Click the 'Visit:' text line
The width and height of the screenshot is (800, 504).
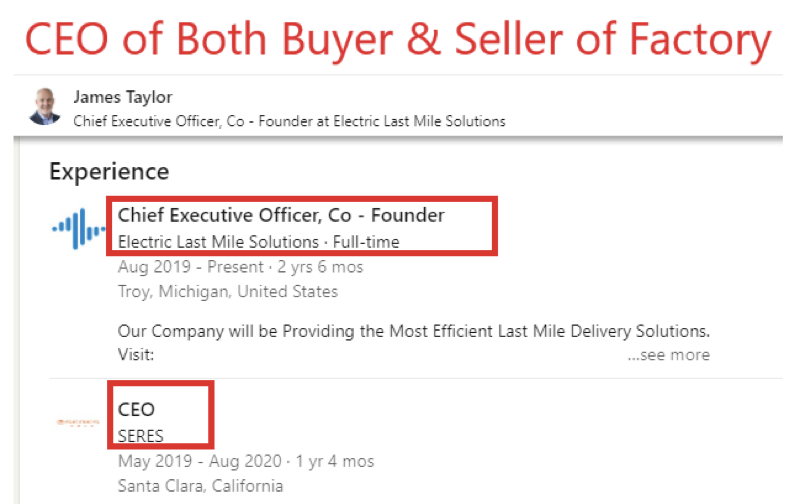[x=136, y=355]
